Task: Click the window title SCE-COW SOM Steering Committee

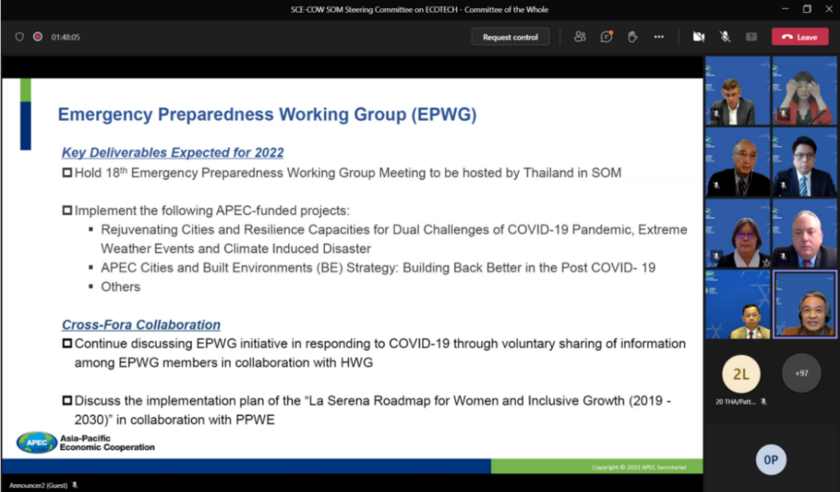Action: (x=419, y=10)
